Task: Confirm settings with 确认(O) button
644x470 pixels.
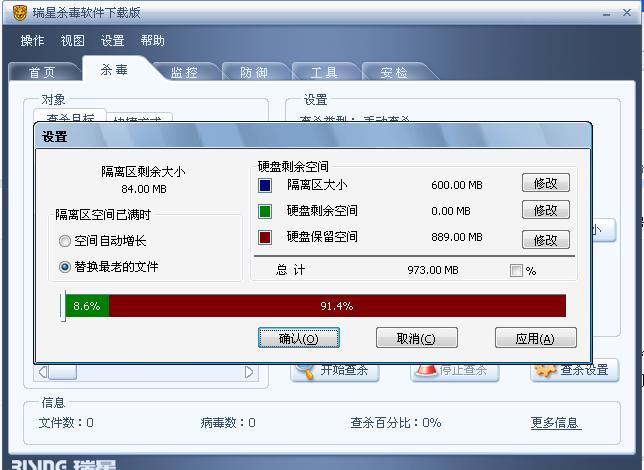Action: point(299,338)
